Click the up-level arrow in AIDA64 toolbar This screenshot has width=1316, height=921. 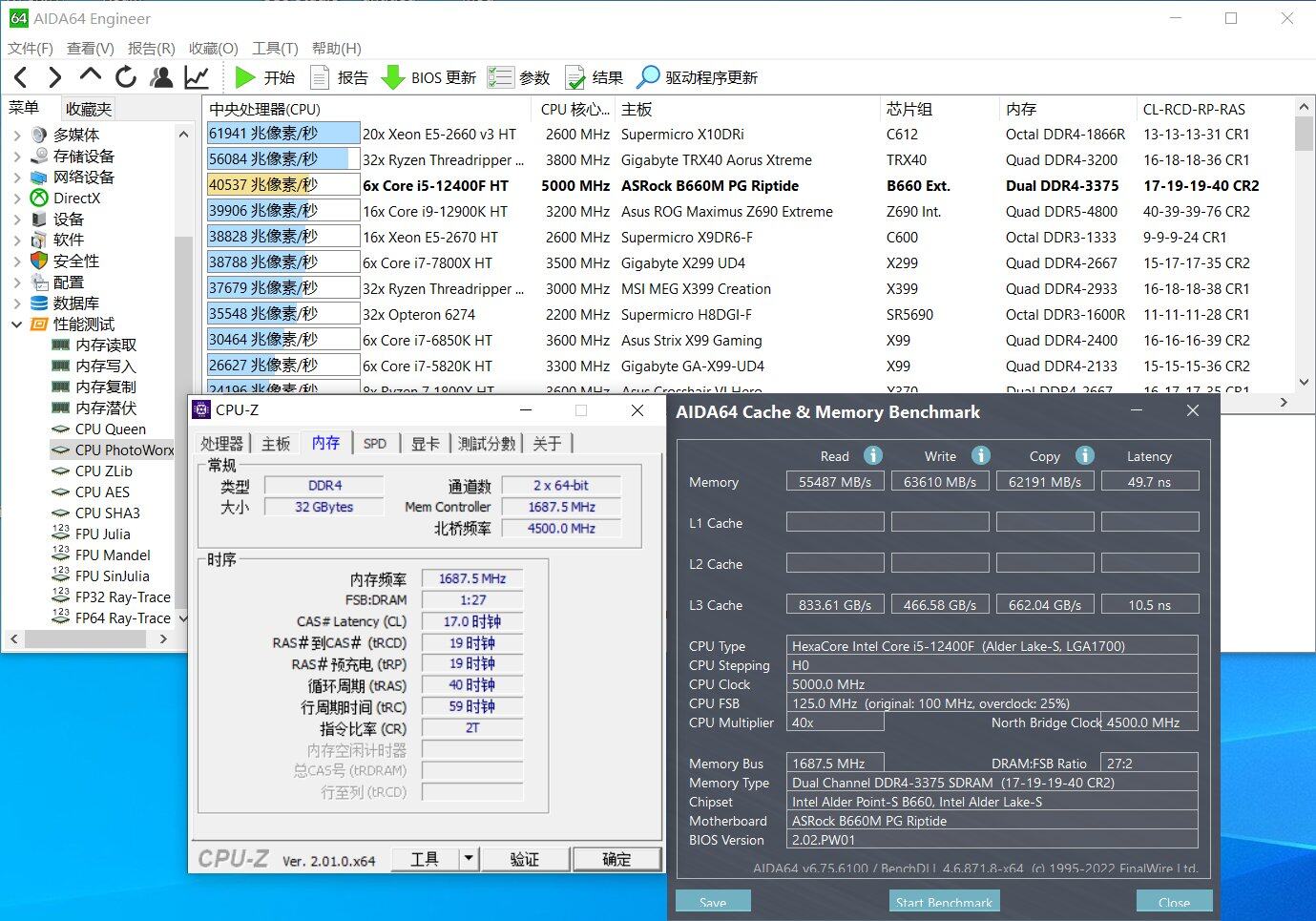90,75
